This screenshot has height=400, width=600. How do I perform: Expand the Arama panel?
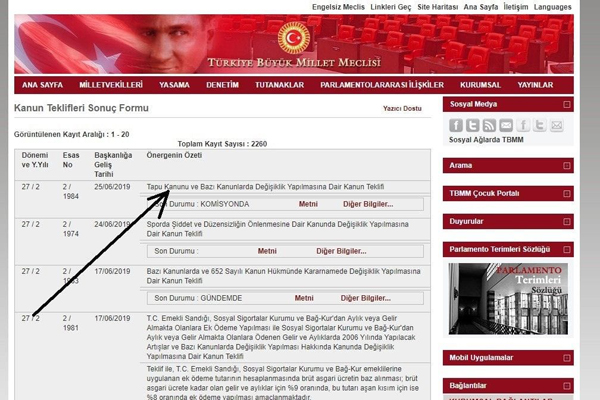(567, 164)
